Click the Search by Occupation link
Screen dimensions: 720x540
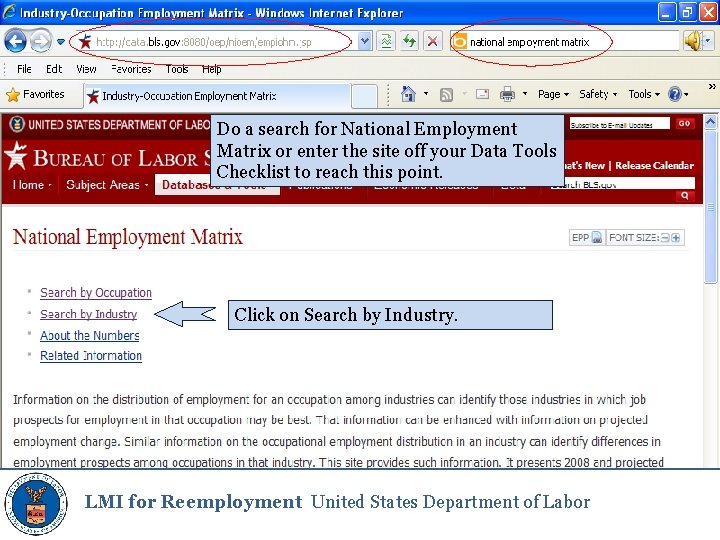(x=96, y=292)
